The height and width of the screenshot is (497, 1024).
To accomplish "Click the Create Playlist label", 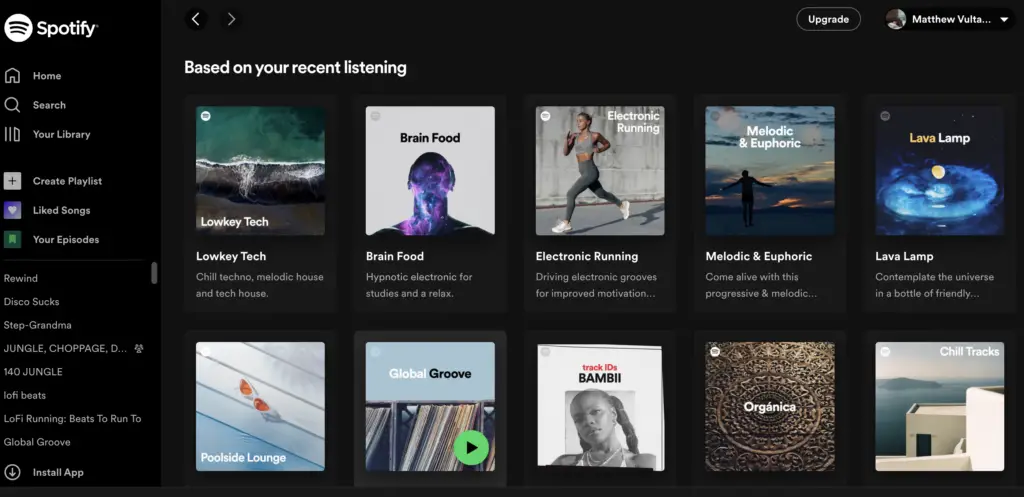I will 67,181.
